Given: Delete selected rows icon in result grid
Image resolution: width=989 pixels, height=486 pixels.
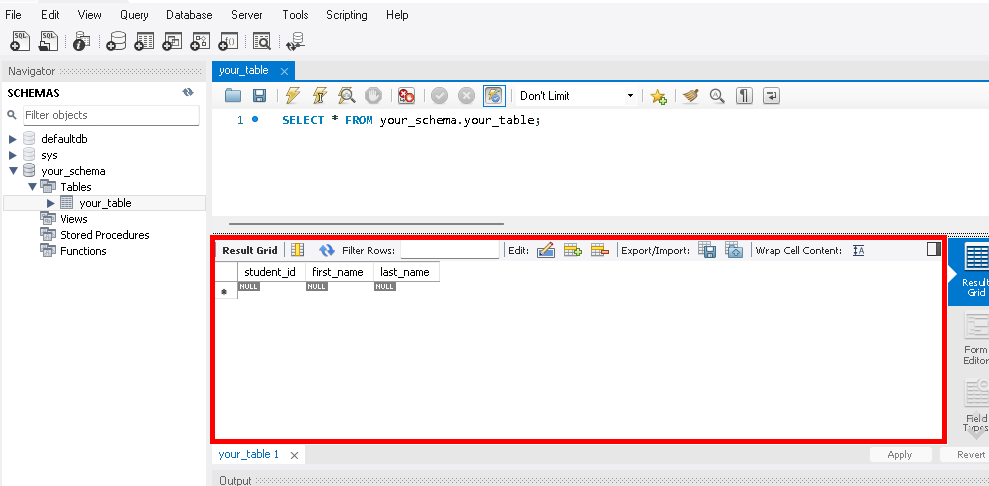Looking at the screenshot, I should [x=600, y=250].
